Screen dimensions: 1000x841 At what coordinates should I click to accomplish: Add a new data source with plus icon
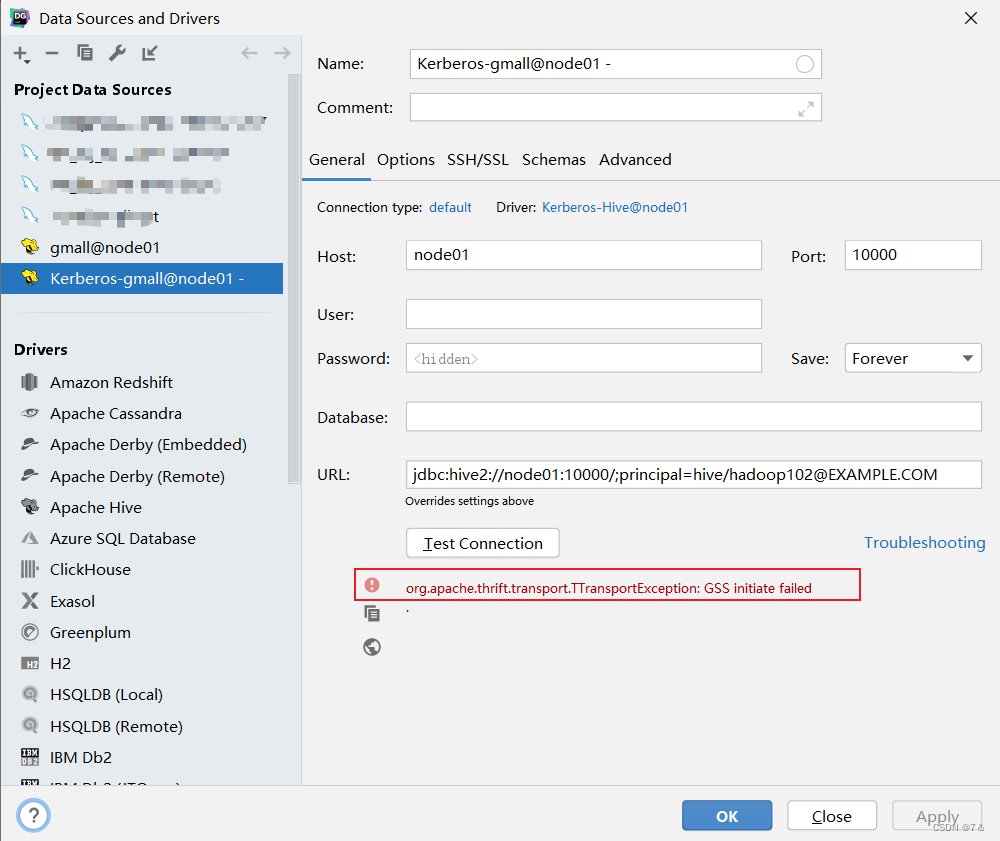click(21, 54)
